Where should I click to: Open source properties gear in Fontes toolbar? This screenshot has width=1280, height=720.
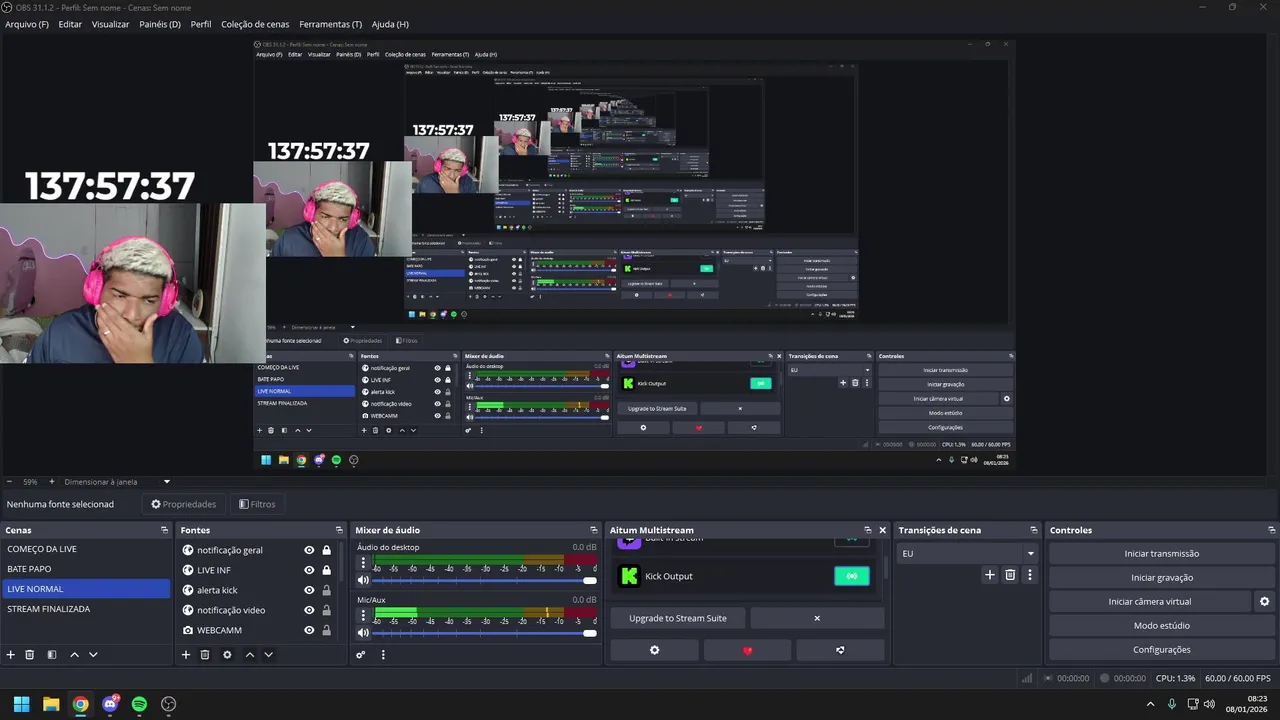click(x=227, y=655)
